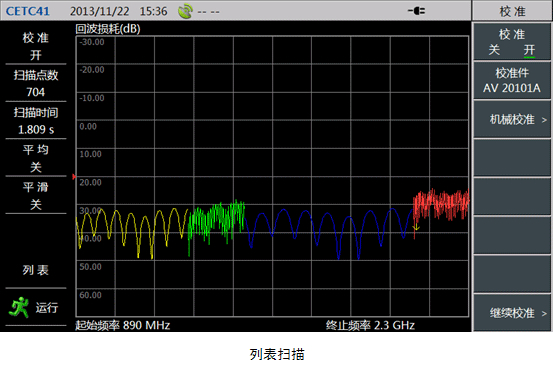
Task: Open the 校准 menu header
Action: [x=512, y=11]
